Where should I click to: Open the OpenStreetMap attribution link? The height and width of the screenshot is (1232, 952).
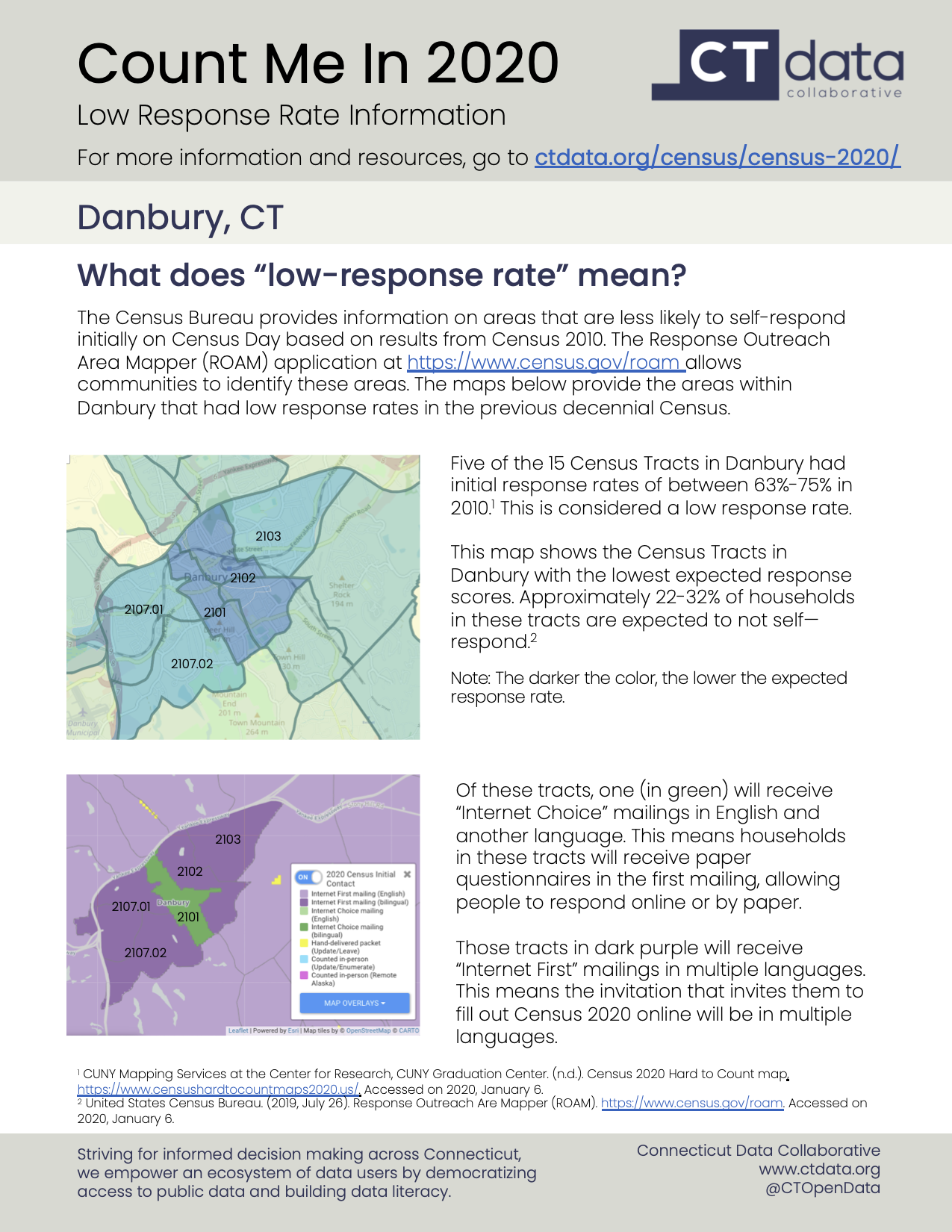point(368,1030)
